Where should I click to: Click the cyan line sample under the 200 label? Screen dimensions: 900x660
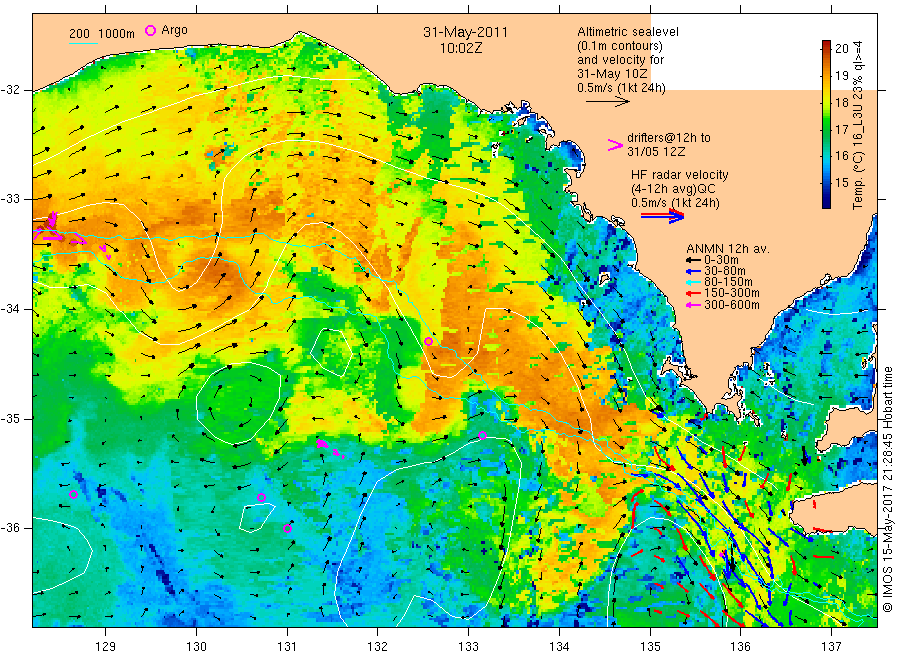83,42
